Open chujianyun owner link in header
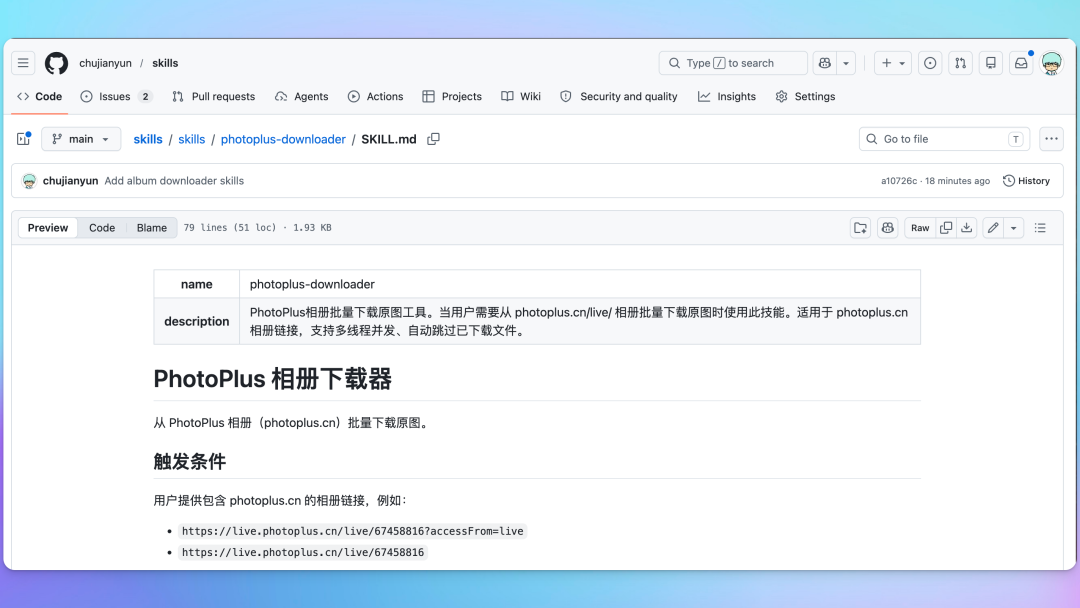Screen dimensions: 1080x608 pos(105,63)
